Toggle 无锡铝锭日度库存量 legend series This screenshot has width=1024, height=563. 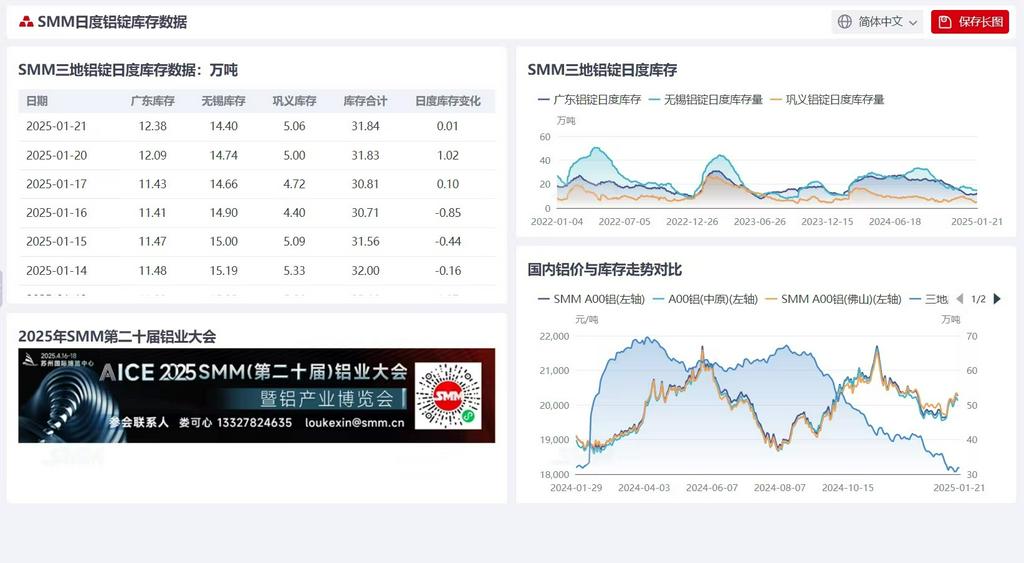pos(705,99)
